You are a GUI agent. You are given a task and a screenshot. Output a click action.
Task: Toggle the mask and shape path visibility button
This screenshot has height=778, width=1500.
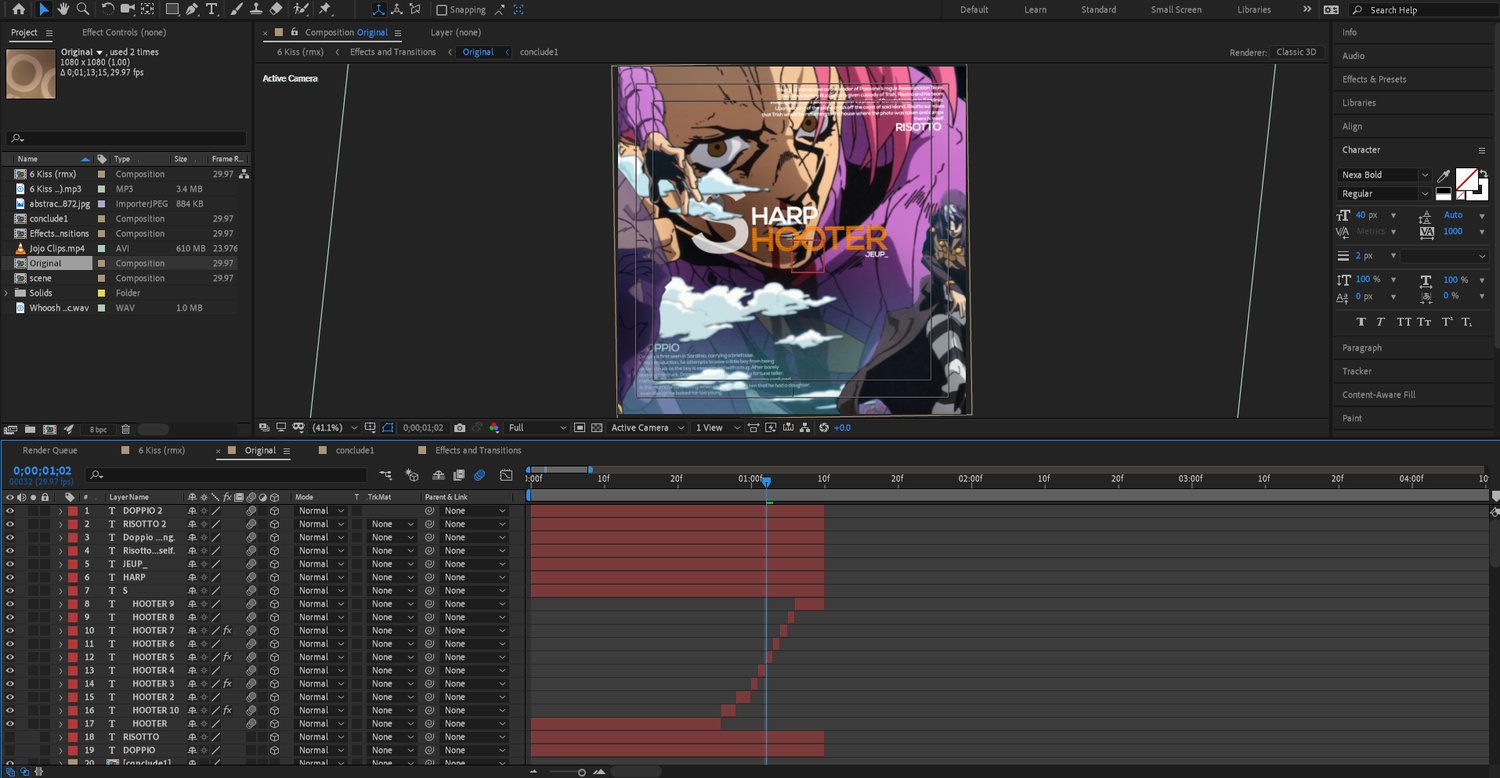click(x=387, y=428)
